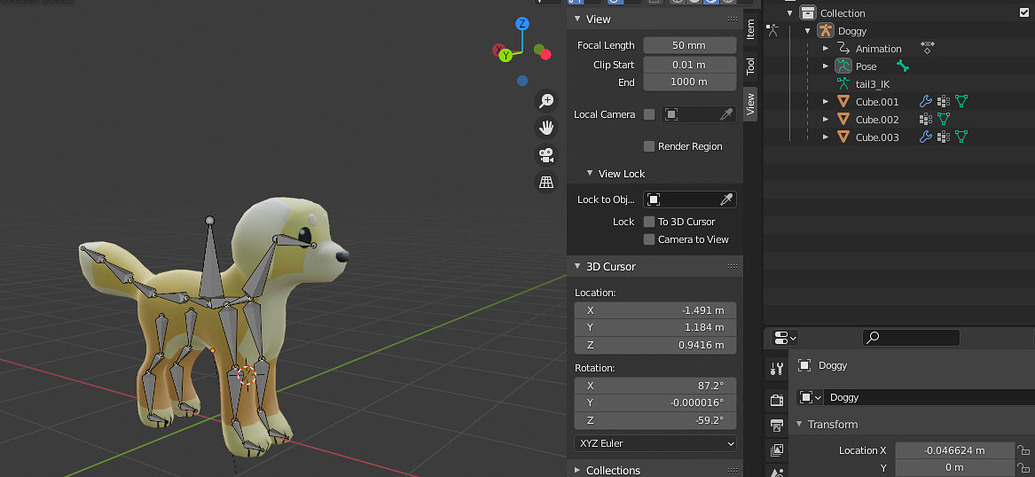Select Cube.003 text in outliner
Screen dimensions: 1035x477
877,137
